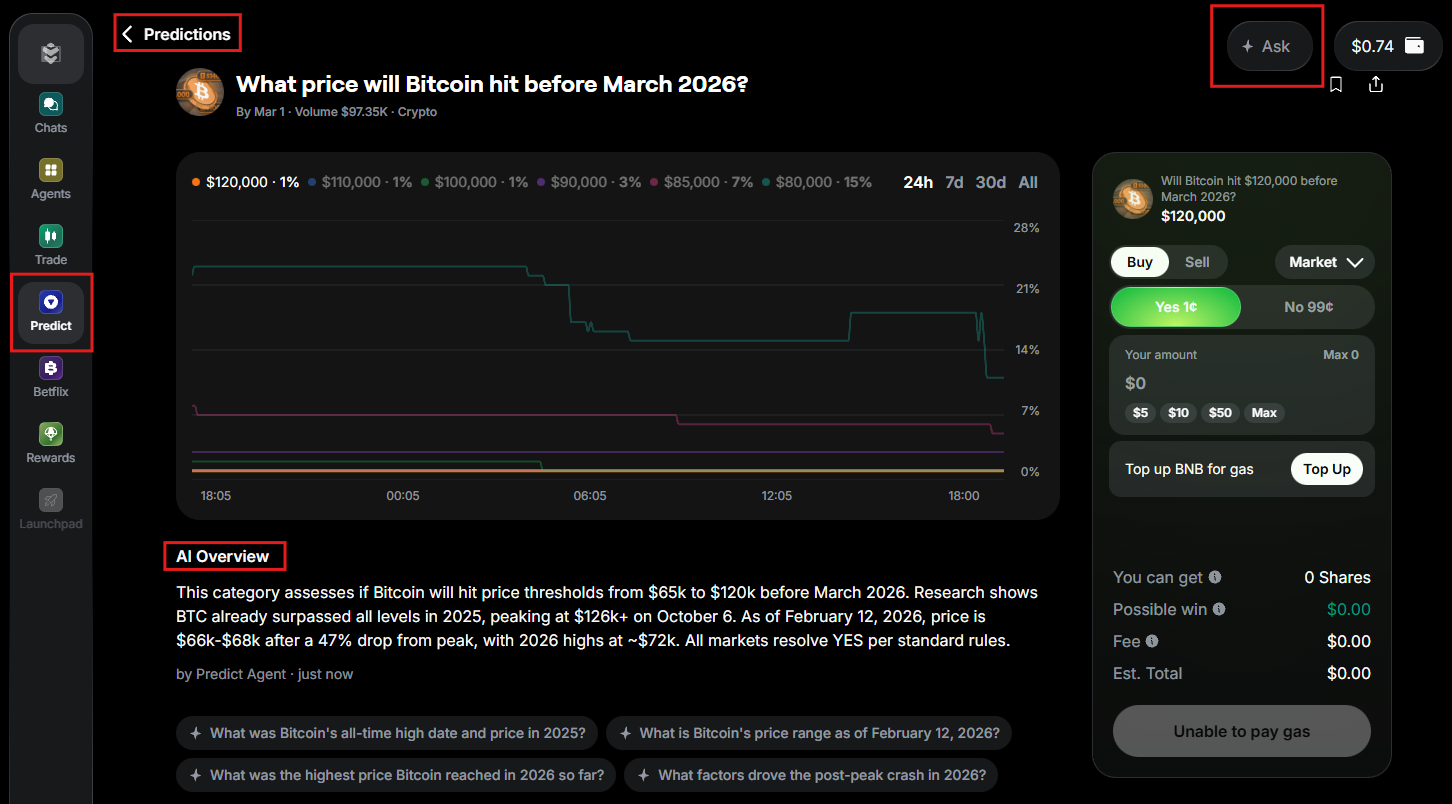Open the Market order type dropdown

pyautogui.click(x=1324, y=262)
